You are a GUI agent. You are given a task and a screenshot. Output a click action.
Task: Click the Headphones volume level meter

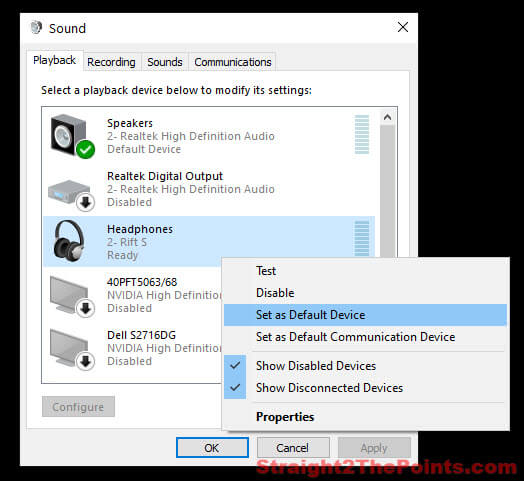362,239
